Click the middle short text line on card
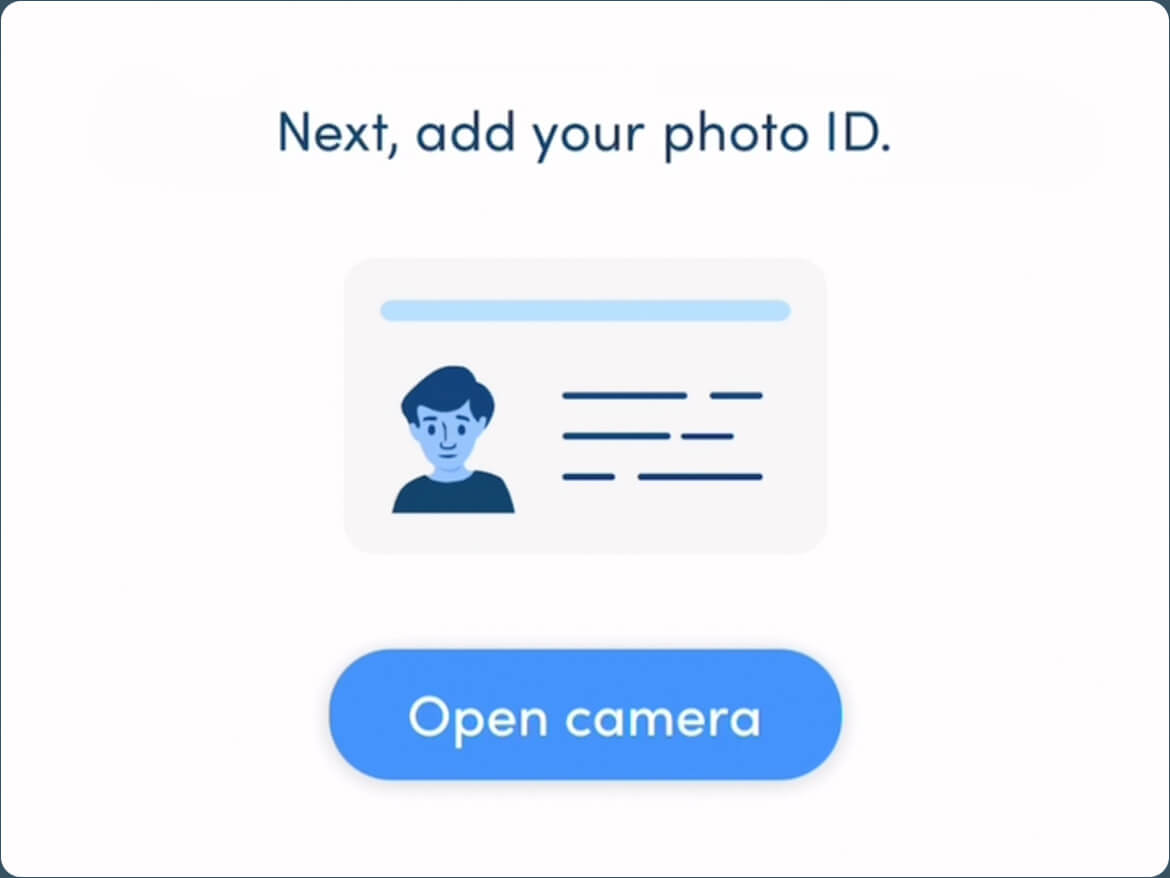This screenshot has height=878, width=1170. coord(707,436)
